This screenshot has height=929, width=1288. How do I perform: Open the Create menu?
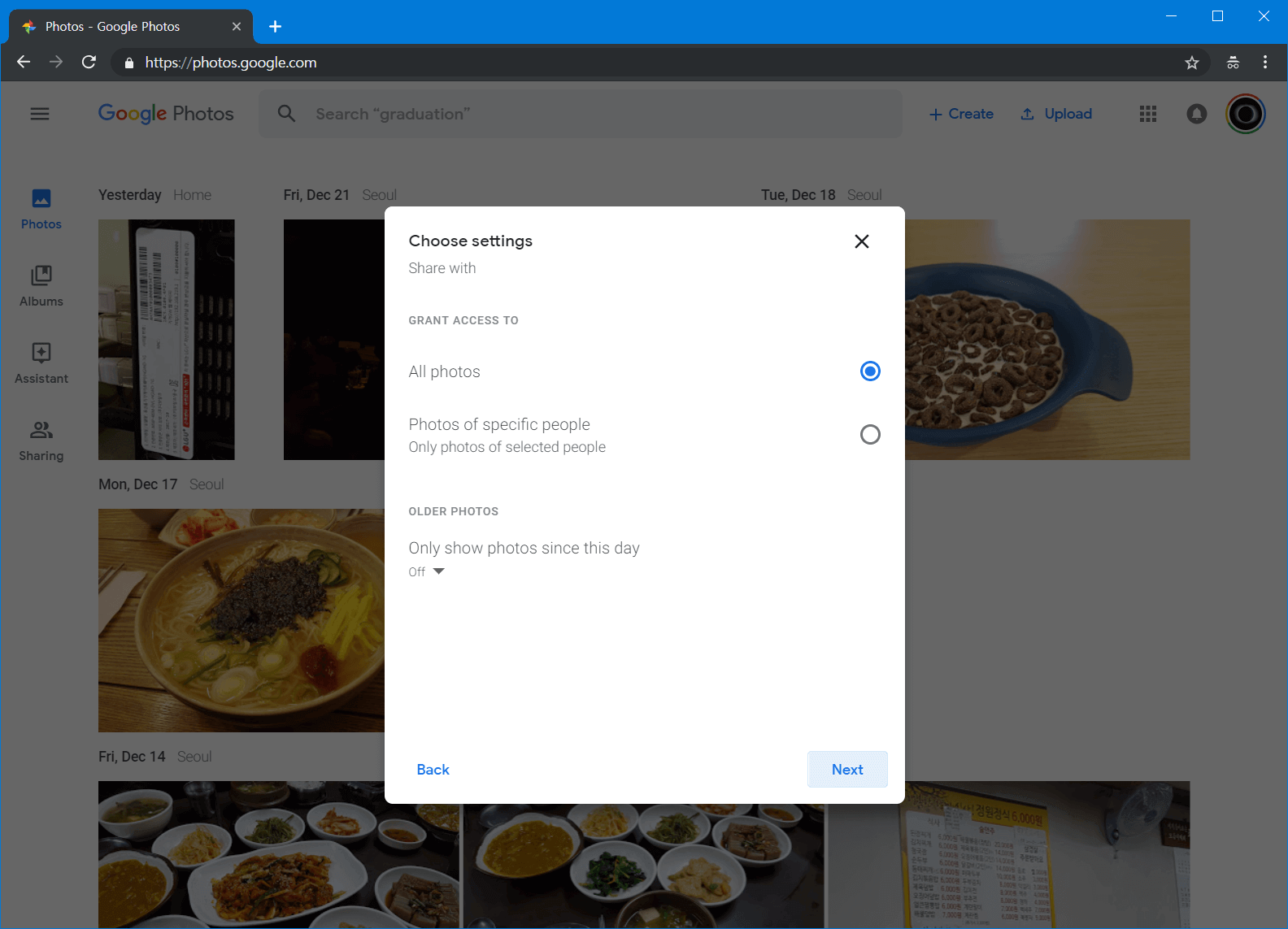click(x=961, y=114)
